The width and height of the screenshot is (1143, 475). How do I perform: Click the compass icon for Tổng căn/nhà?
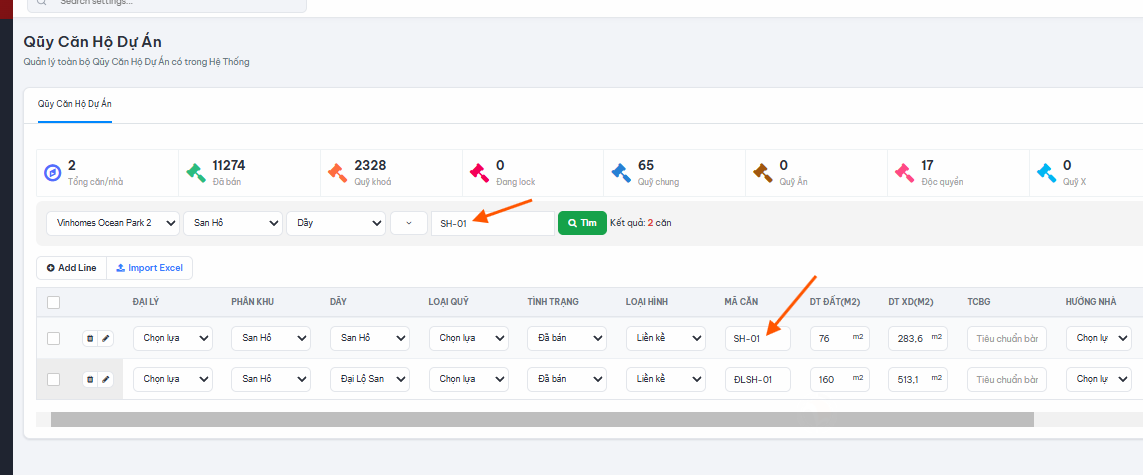(x=52, y=173)
